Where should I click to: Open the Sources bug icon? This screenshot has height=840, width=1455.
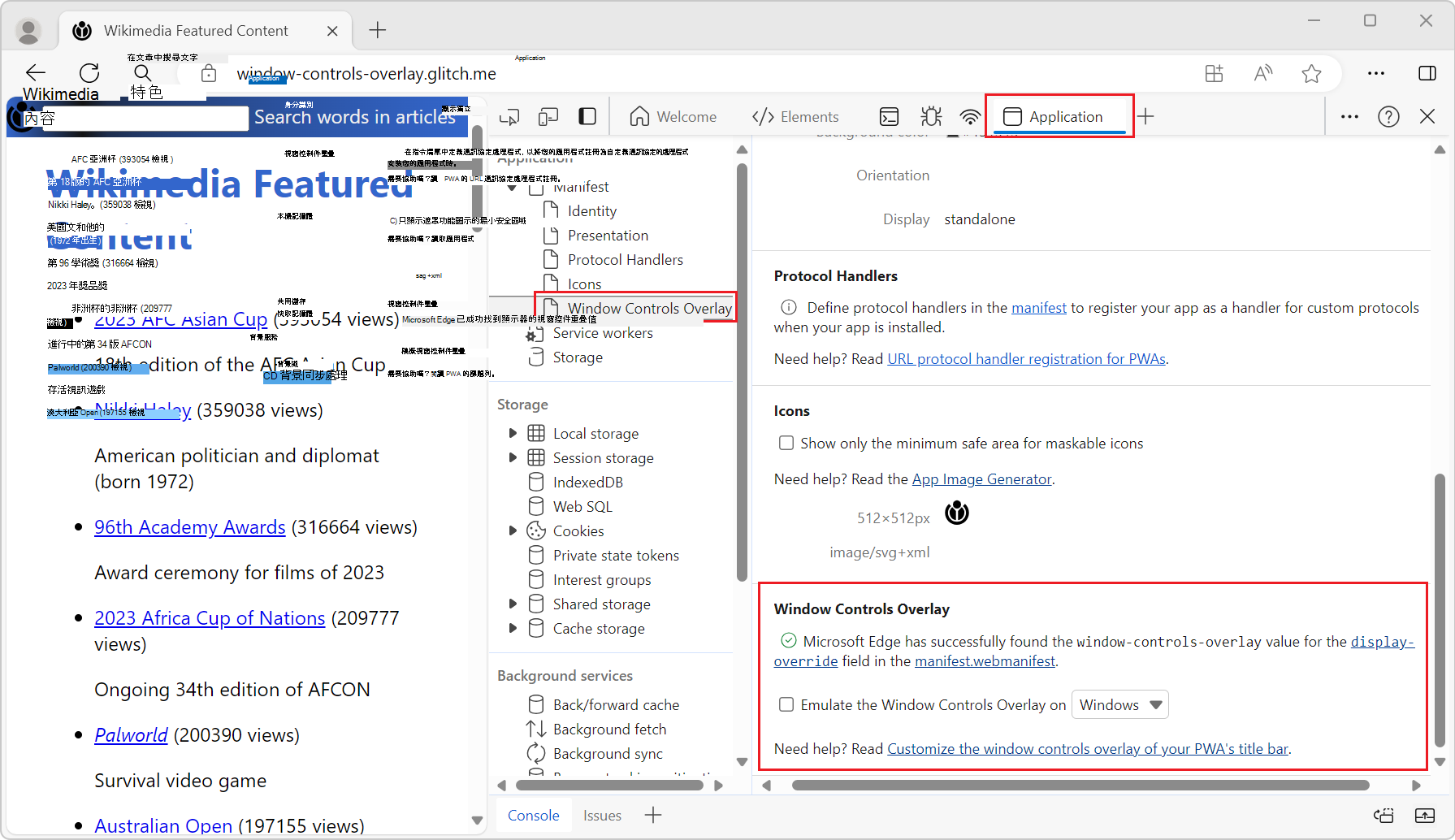[x=931, y=117]
